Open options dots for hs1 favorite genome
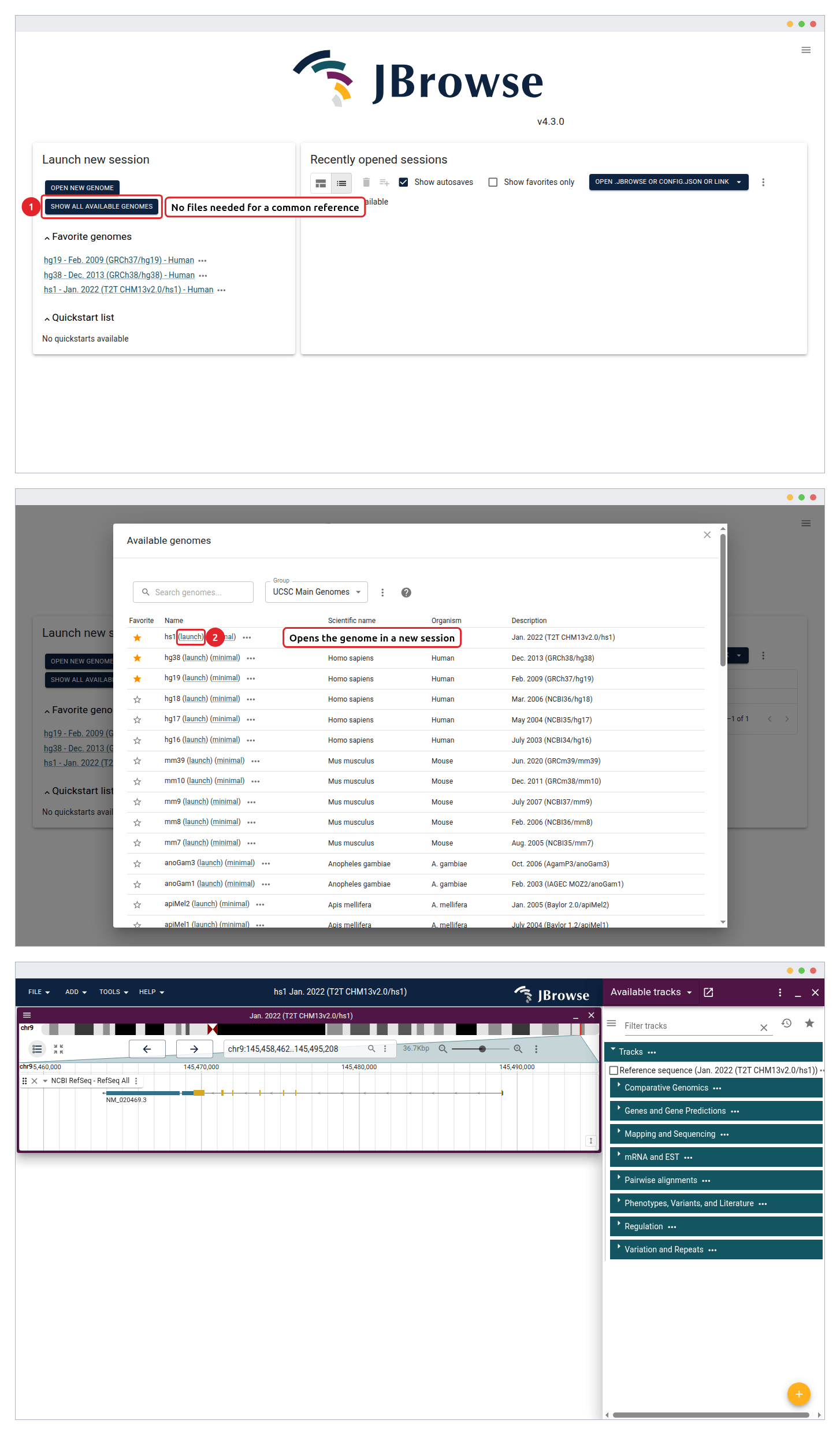Screen dimensions: 840x1435 pos(221,290)
